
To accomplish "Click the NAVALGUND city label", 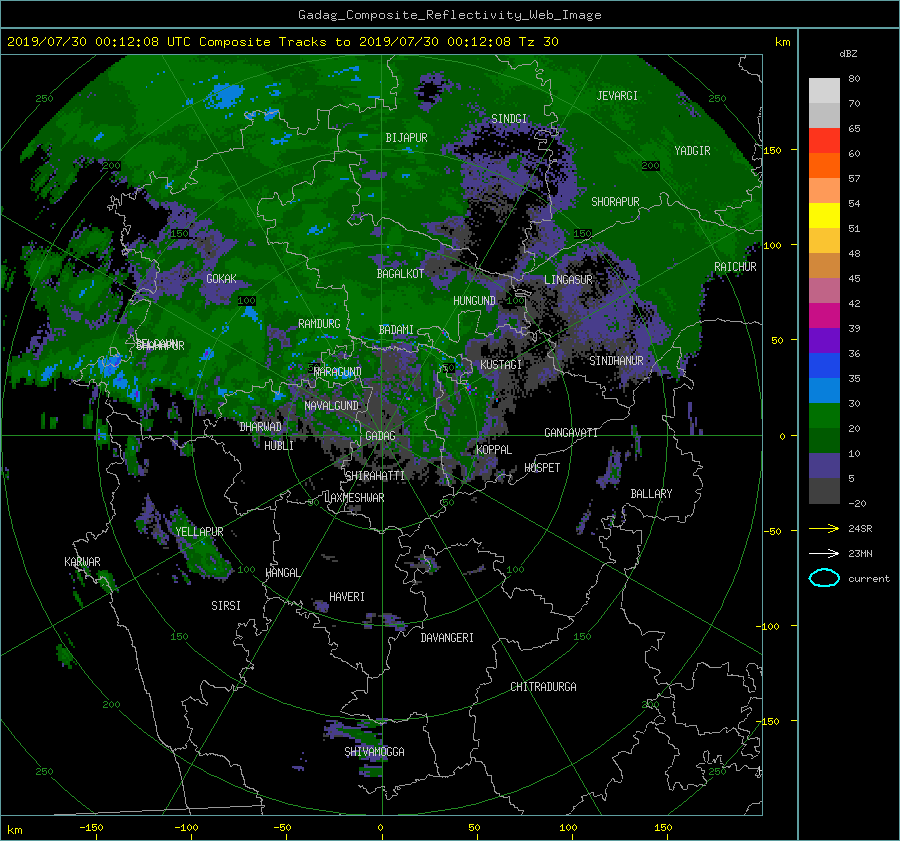I will pos(331,406).
